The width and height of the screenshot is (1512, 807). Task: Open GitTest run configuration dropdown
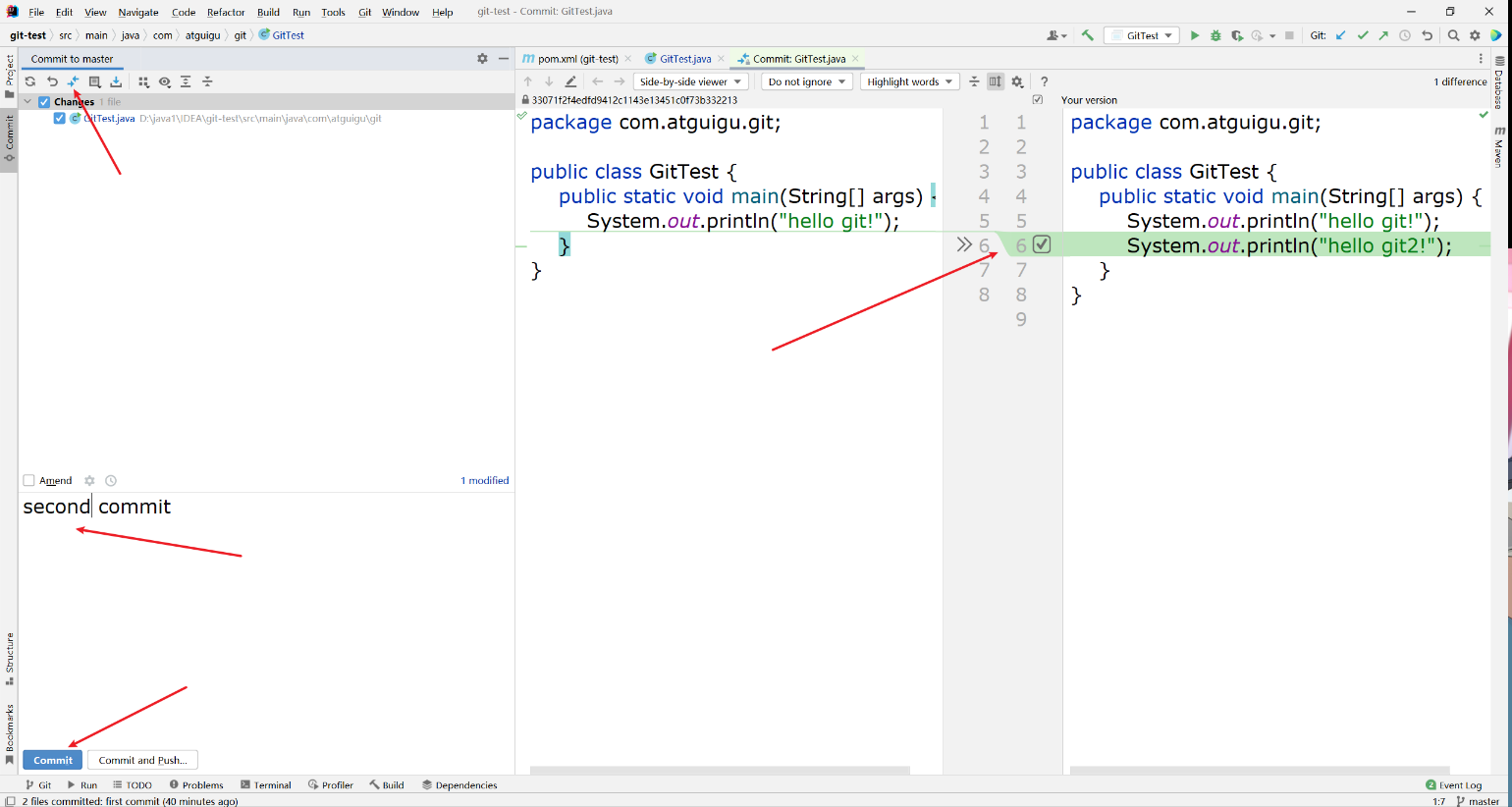coord(1142,35)
